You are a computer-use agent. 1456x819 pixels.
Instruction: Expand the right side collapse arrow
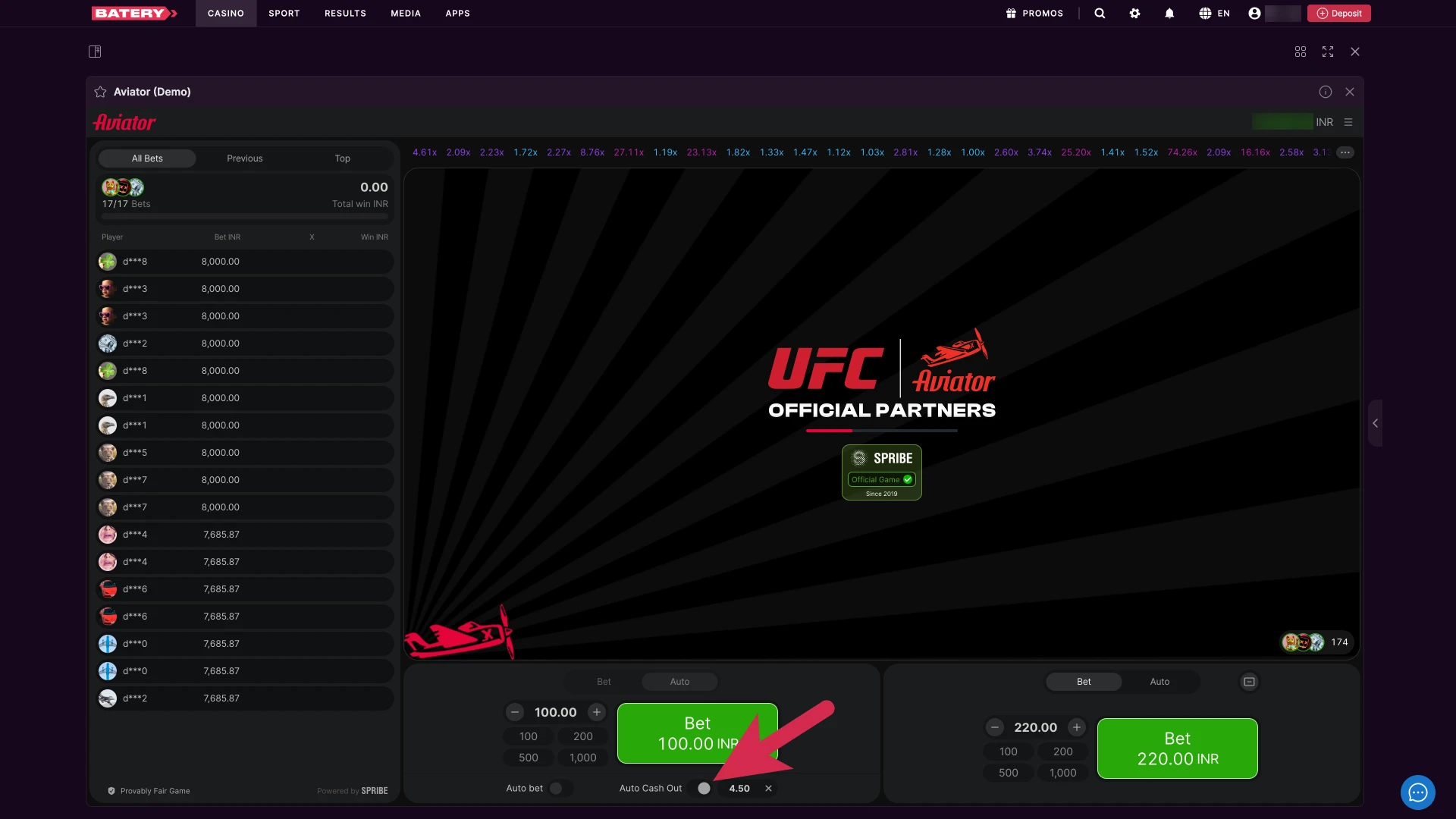pos(1375,423)
